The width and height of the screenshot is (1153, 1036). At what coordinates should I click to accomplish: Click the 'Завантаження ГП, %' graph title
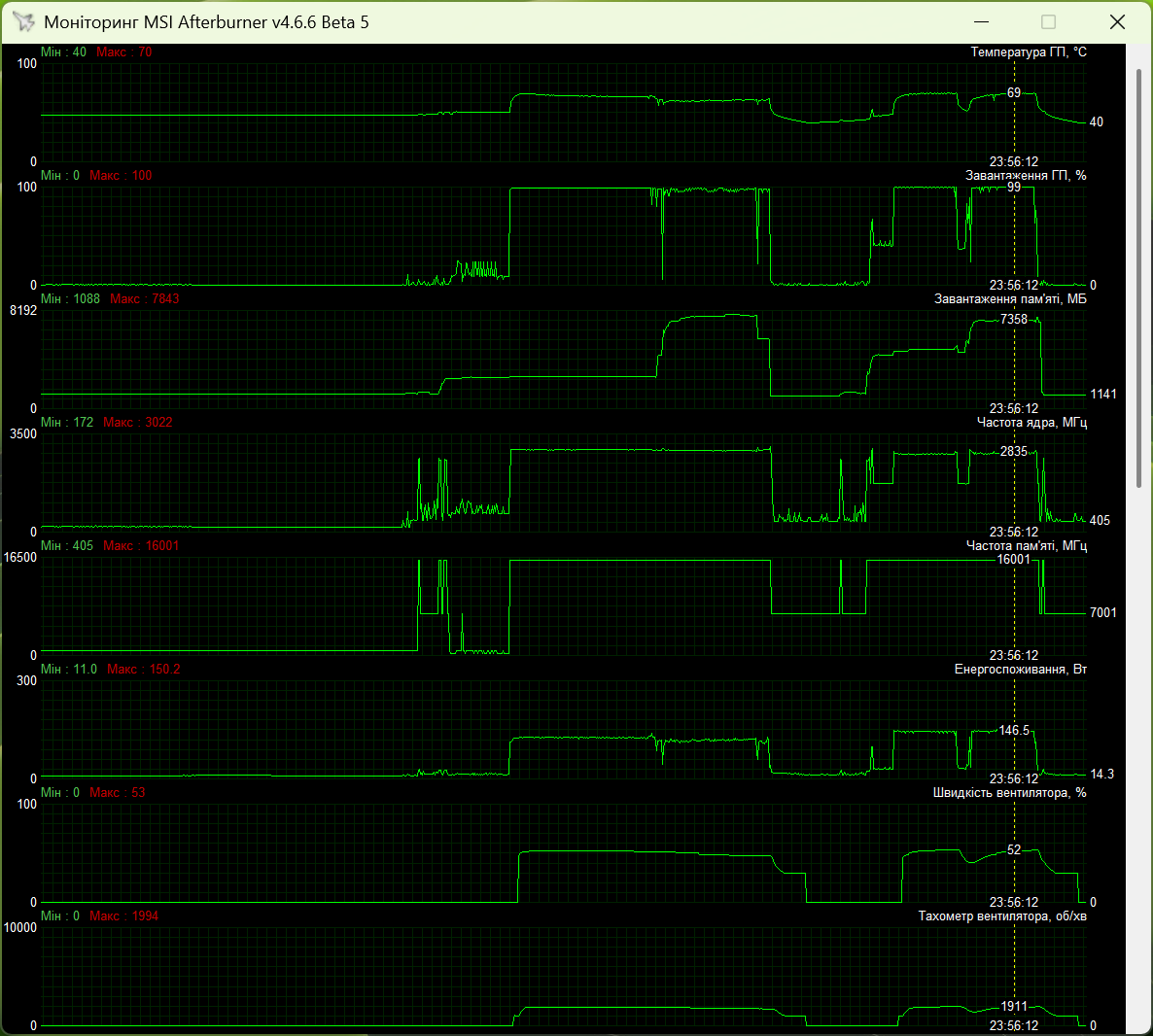click(1025, 176)
